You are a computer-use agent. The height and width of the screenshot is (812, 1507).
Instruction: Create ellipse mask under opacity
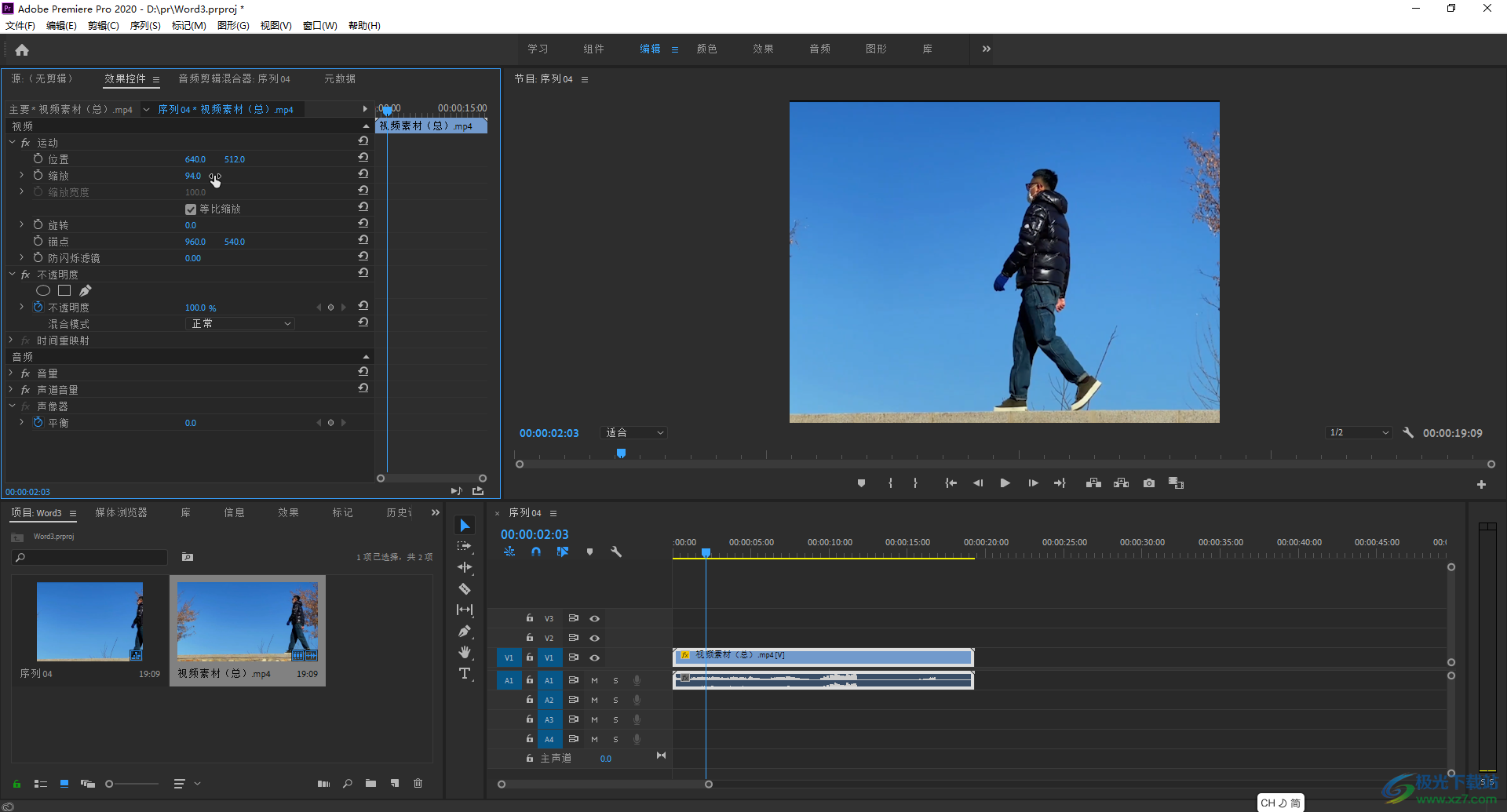pos(43,291)
